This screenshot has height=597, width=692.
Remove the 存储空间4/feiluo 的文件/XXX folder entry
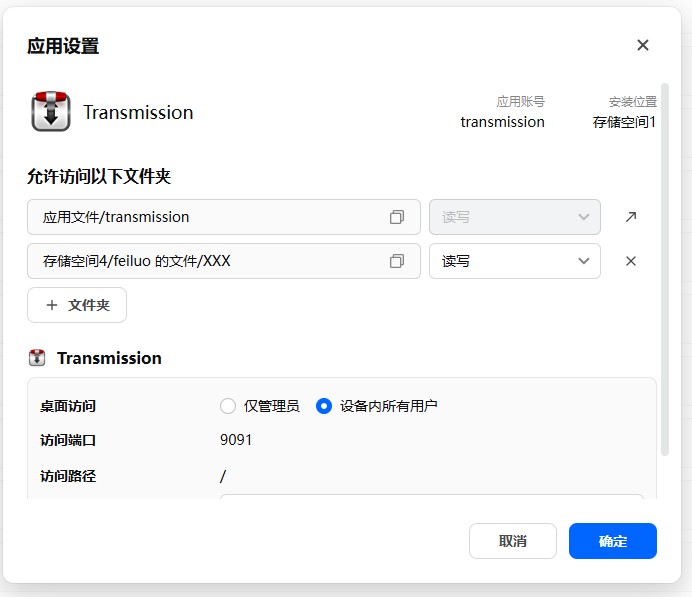(x=631, y=261)
